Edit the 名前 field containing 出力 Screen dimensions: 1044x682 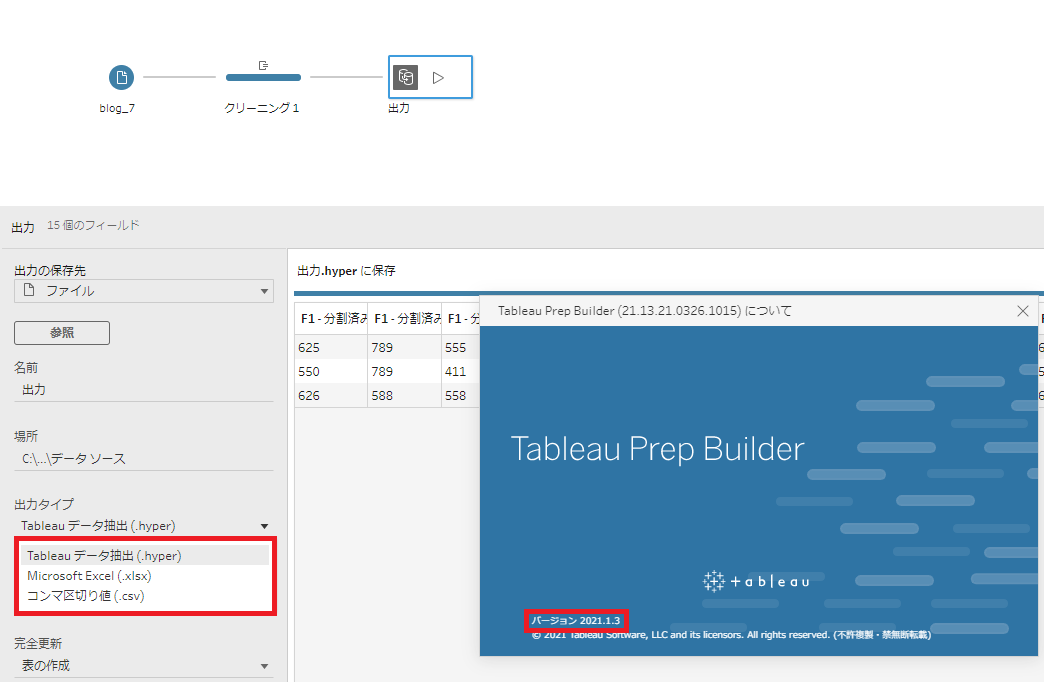pyautogui.click(x=144, y=390)
